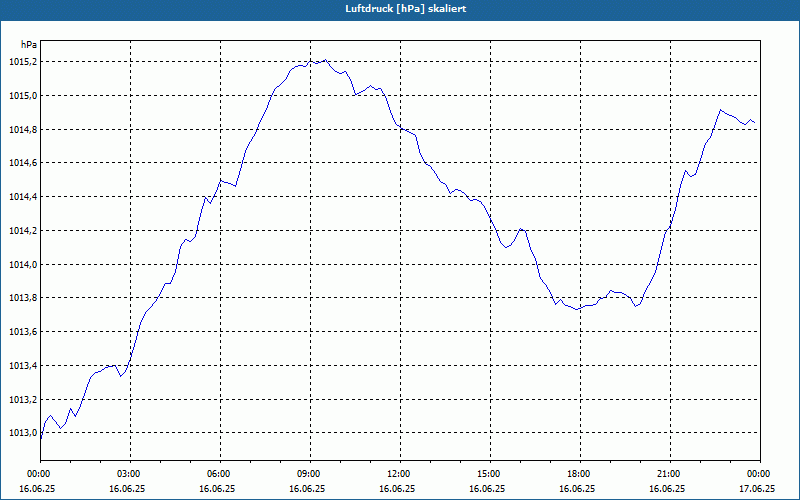Click the 1014,4 y-axis label
Viewport: 800px width, 500px height.
[23, 197]
